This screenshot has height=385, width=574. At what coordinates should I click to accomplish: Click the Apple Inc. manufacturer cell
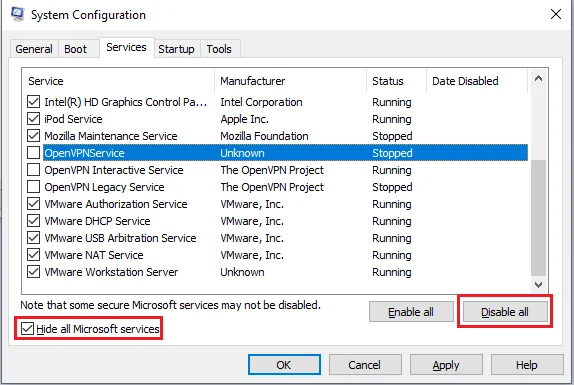click(x=245, y=119)
